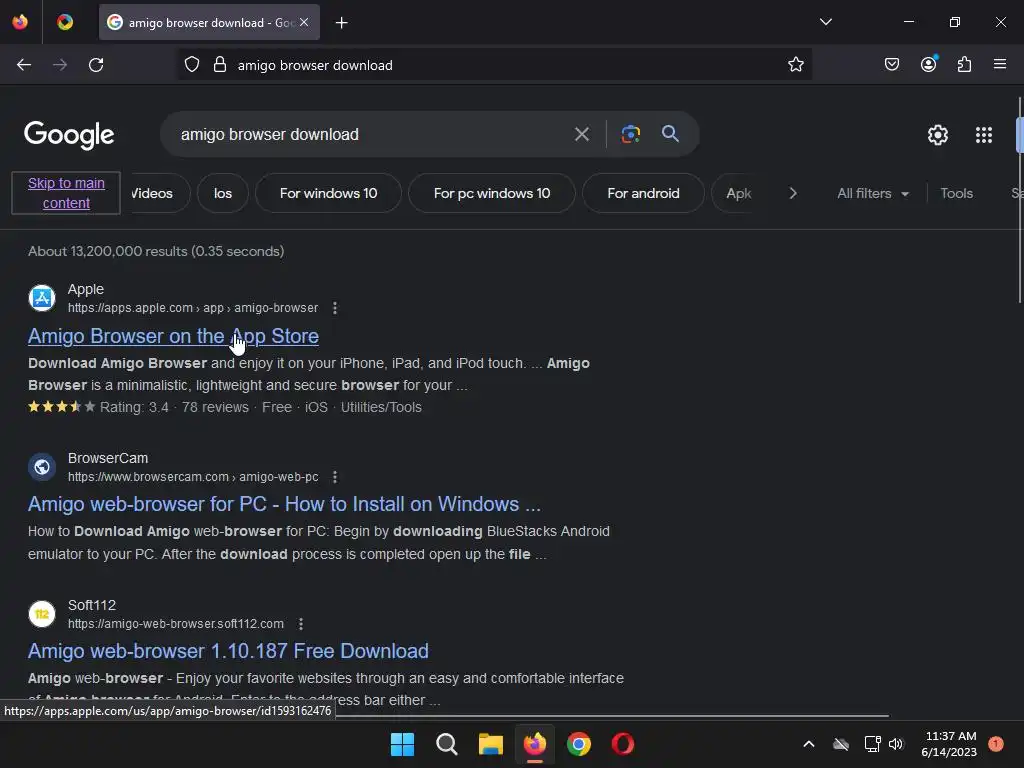This screenshot has height=768, width=1024.
Task: Click the Apple App Store favicon
Action: pyautogui.click(x=42, y=298)
